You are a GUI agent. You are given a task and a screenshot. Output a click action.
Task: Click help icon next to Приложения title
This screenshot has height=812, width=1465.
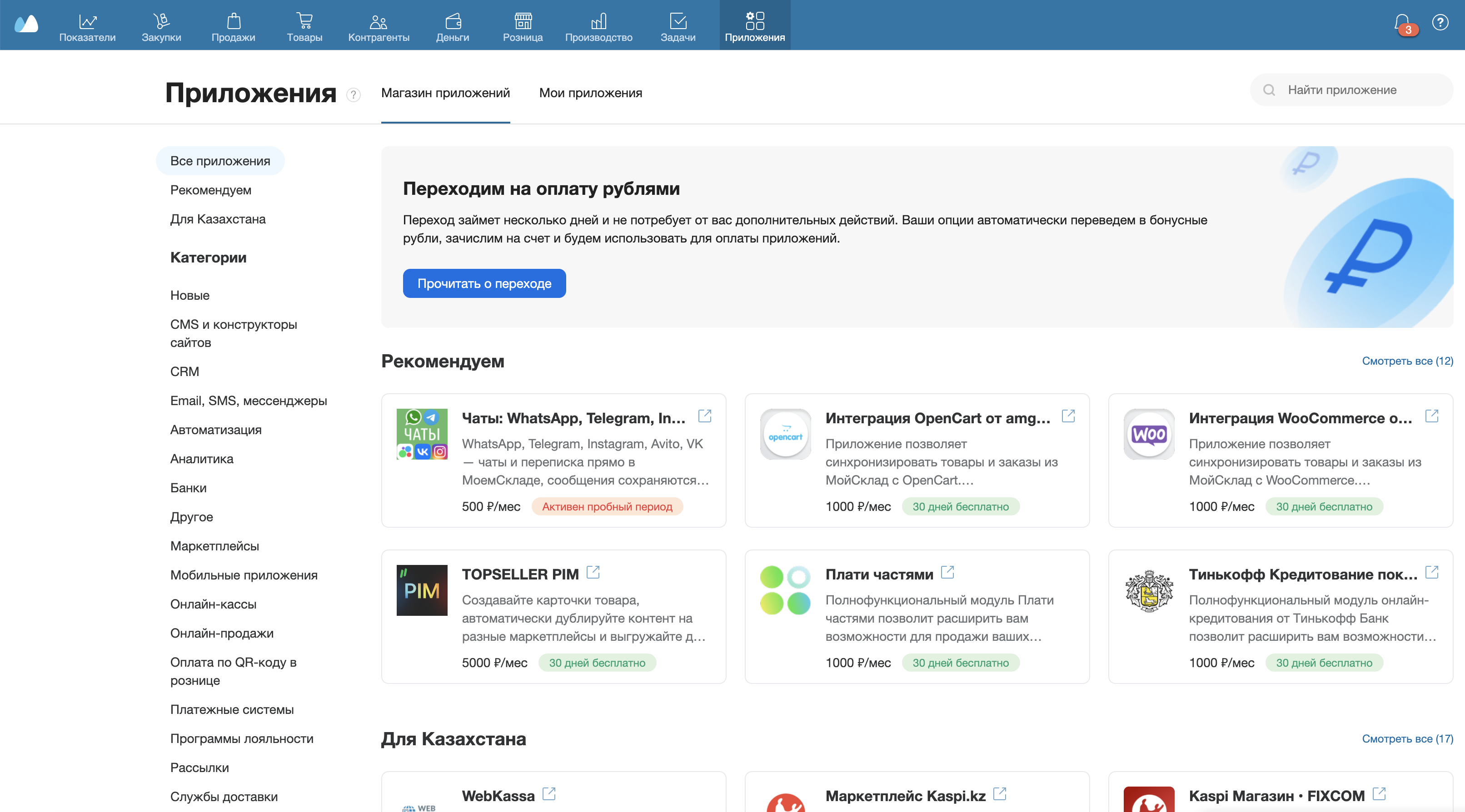click(x=353, y=94)
